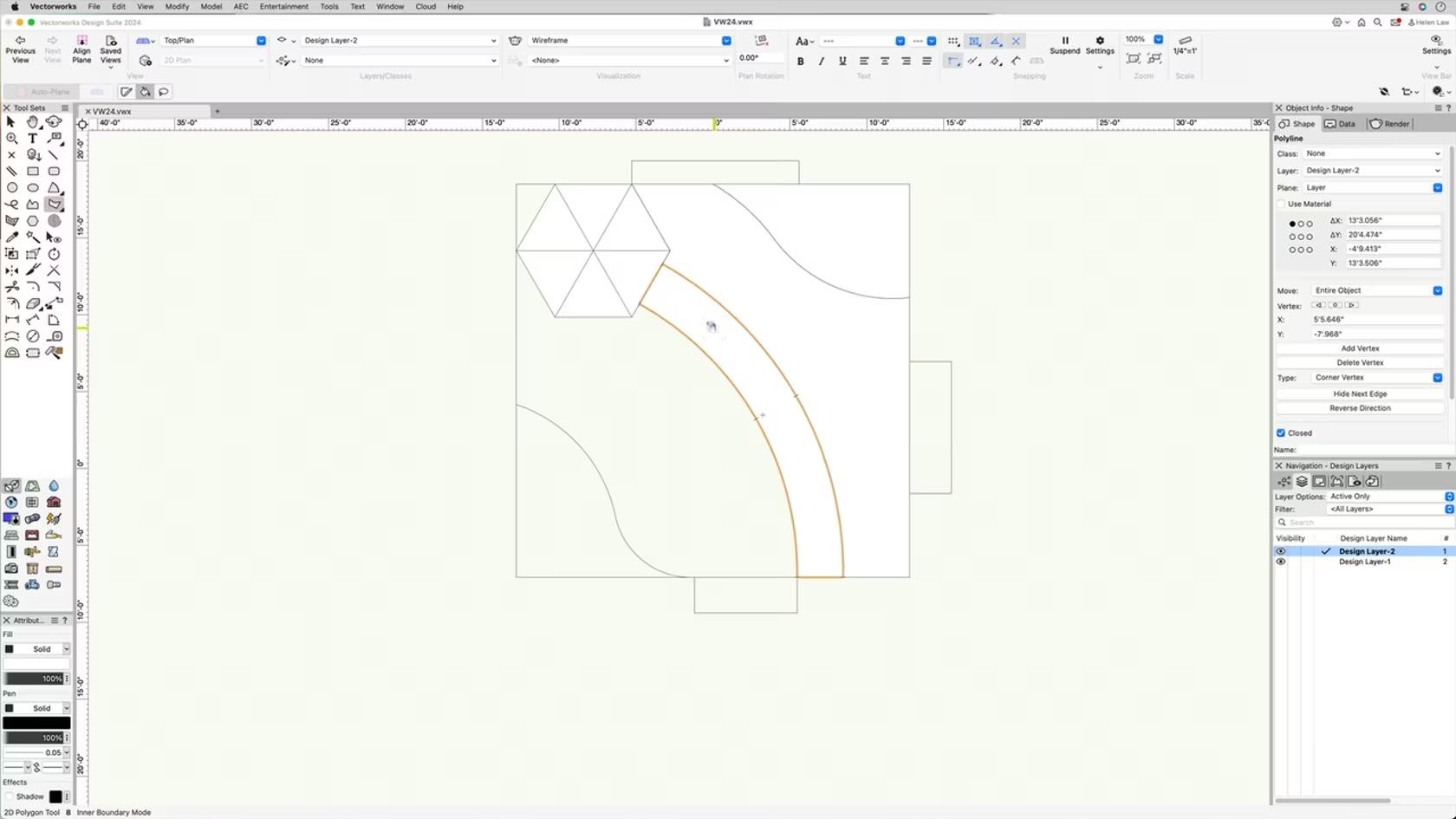Open the Entertainment menu
The image size is (1456, 819).
pos(283,6)
